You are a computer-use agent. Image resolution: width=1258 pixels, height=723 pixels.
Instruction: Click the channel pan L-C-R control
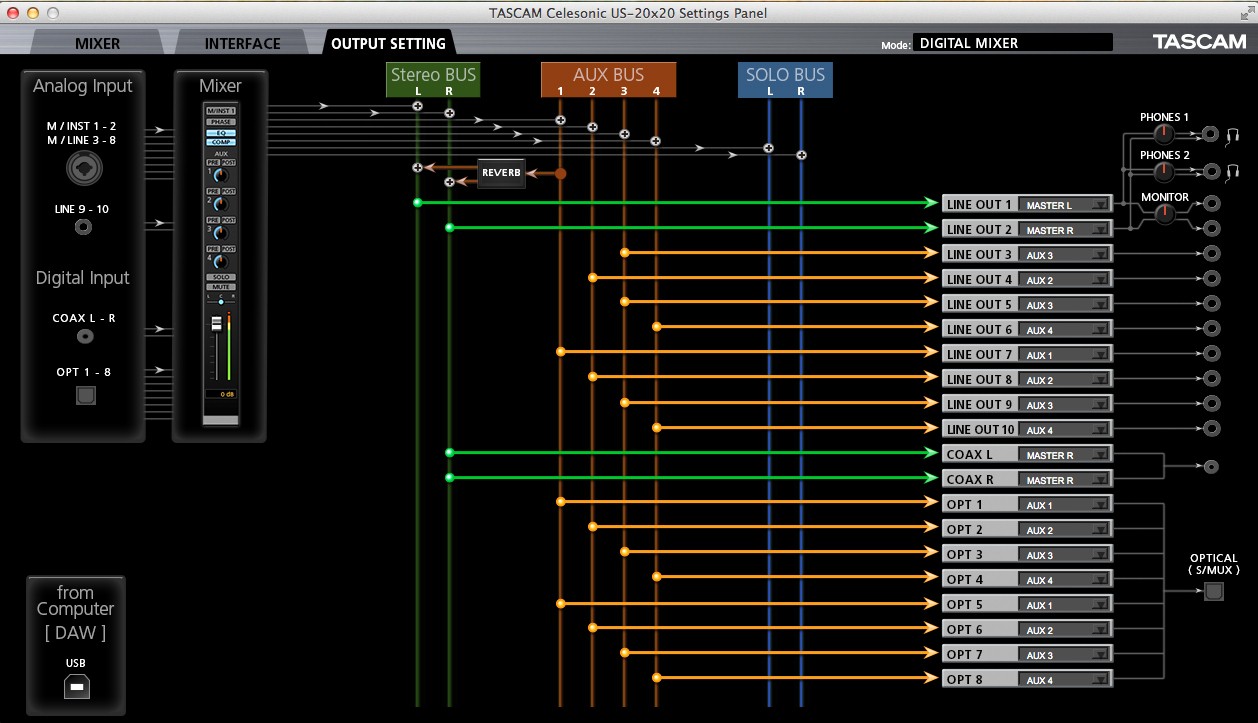point(221,301)
